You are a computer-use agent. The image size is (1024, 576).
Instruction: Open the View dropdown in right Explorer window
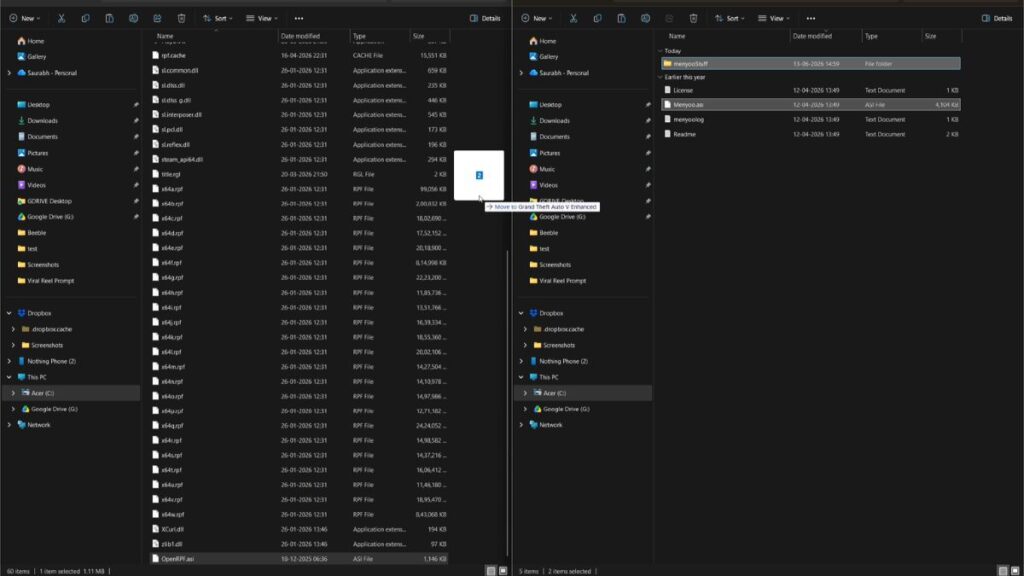click(x=774, y=18)
